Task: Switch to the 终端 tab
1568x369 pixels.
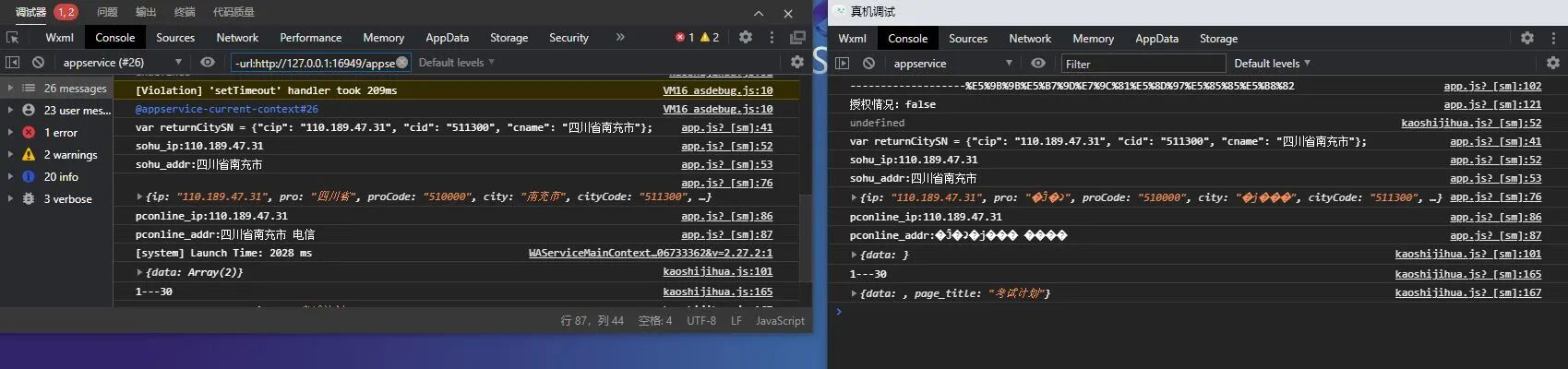Action: pyautogui.click(x=185, y=12)
